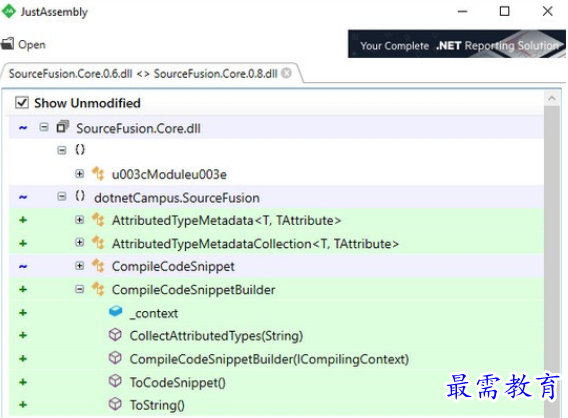This screenshot has width=568, height=418.
Task: Close the SourceFusion.Core comparison tab
Action: coord(286,73)
